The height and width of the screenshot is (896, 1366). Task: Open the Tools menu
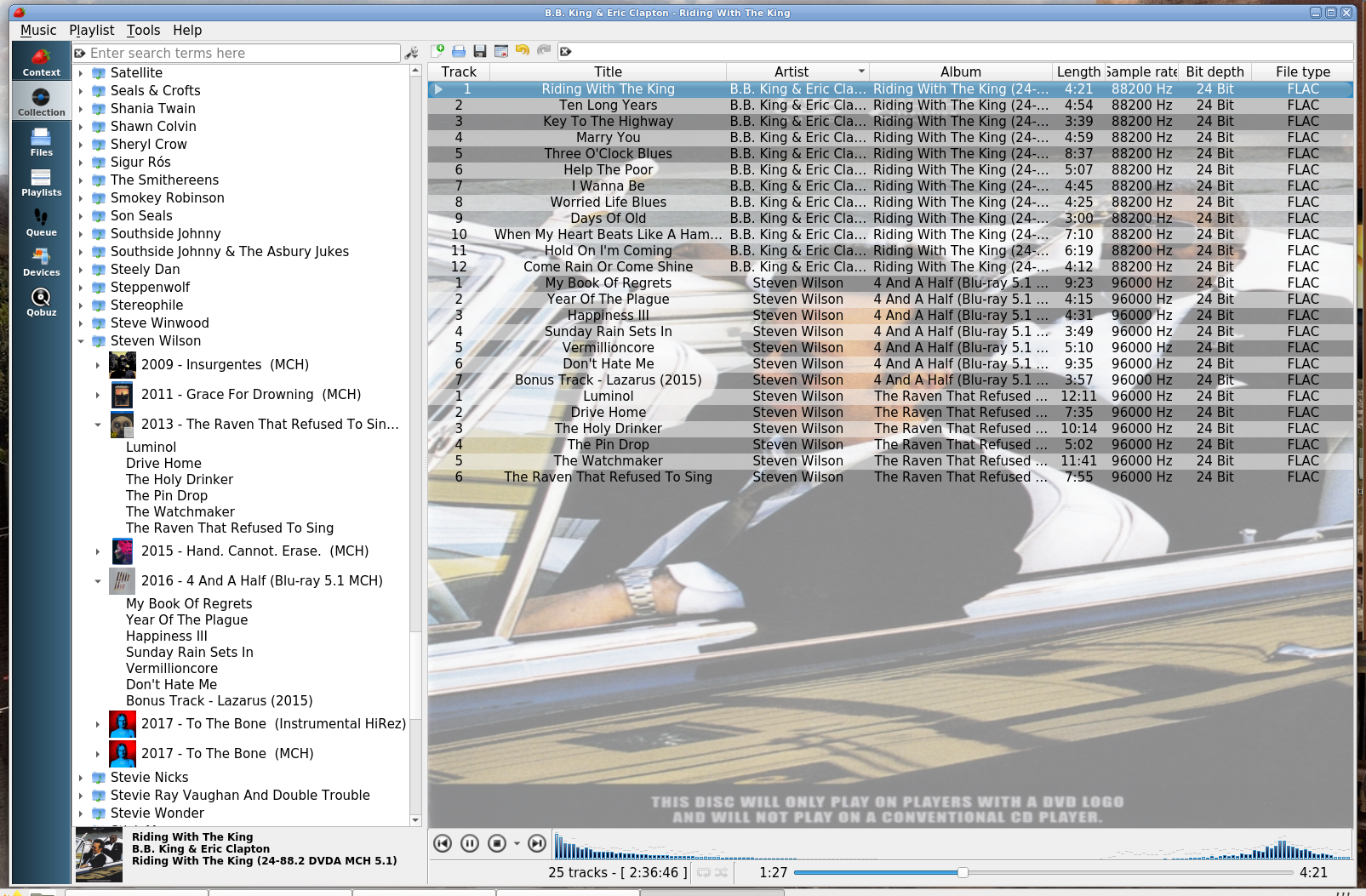pos(143,30)
